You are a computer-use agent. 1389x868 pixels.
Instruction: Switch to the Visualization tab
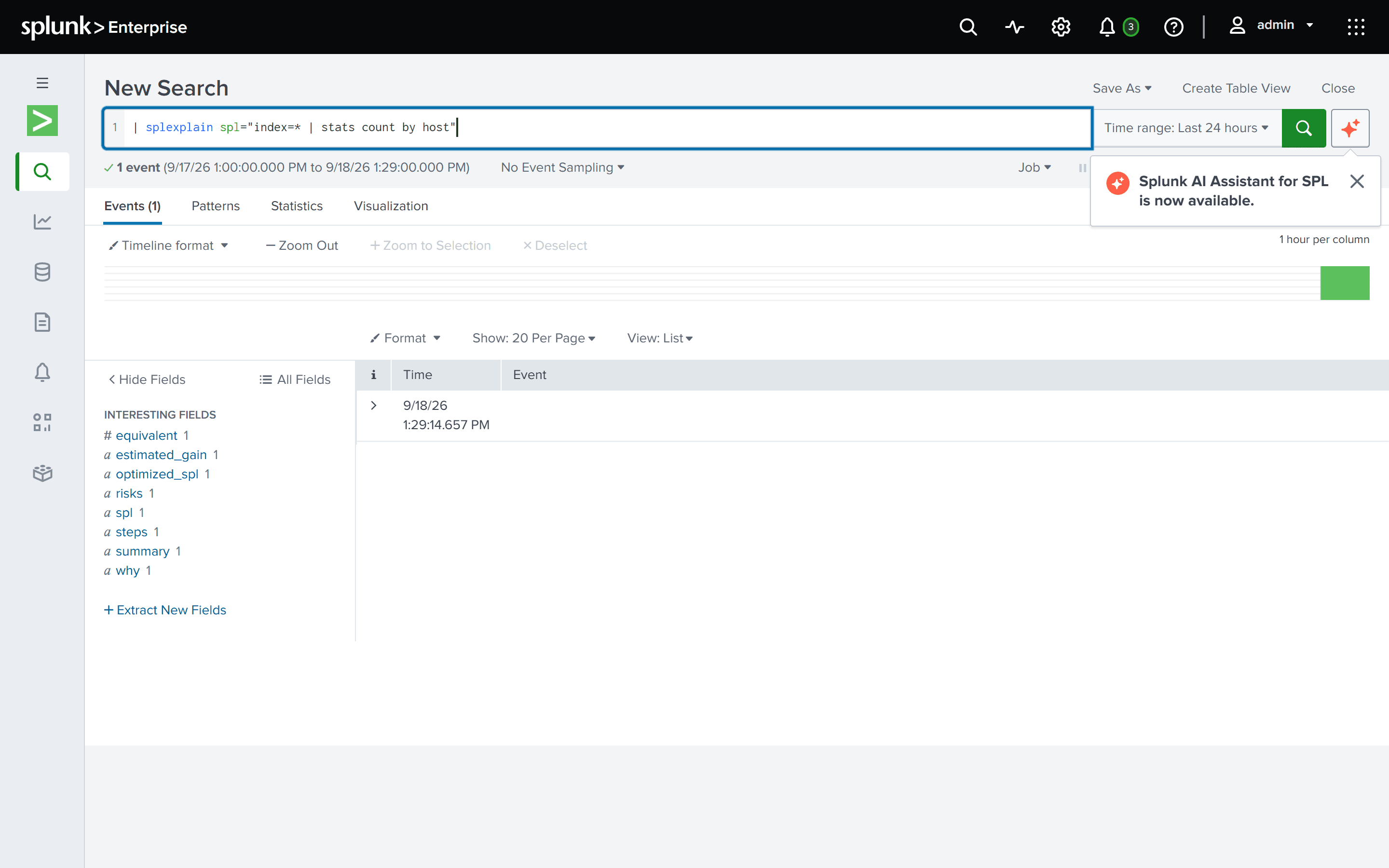(391, 206)
